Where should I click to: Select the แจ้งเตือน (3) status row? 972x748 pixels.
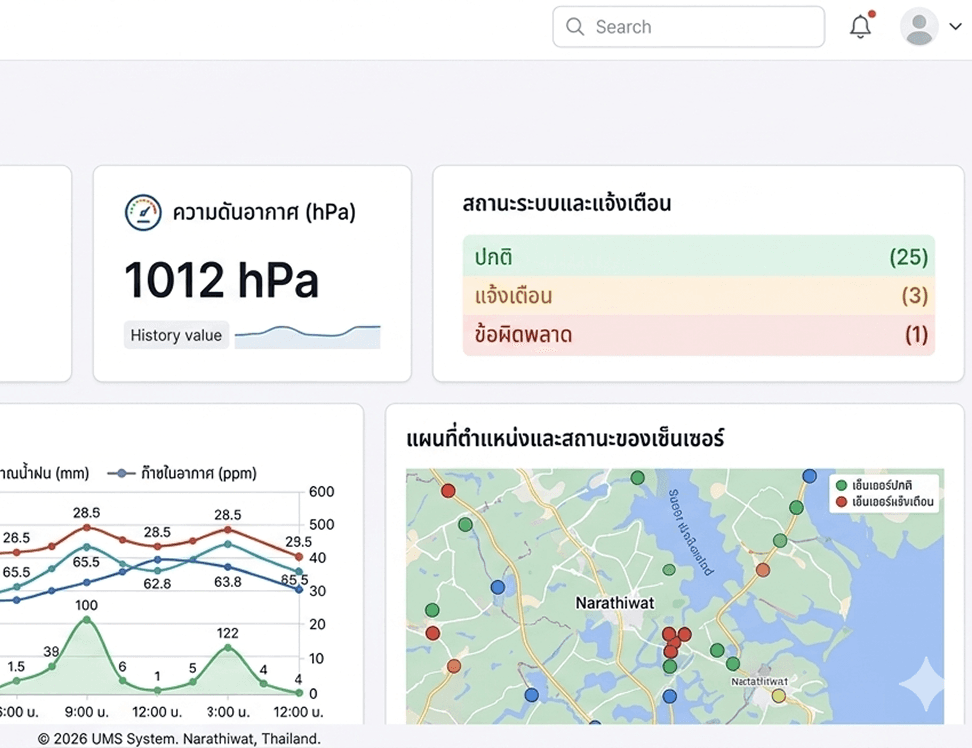pos(699,296)
